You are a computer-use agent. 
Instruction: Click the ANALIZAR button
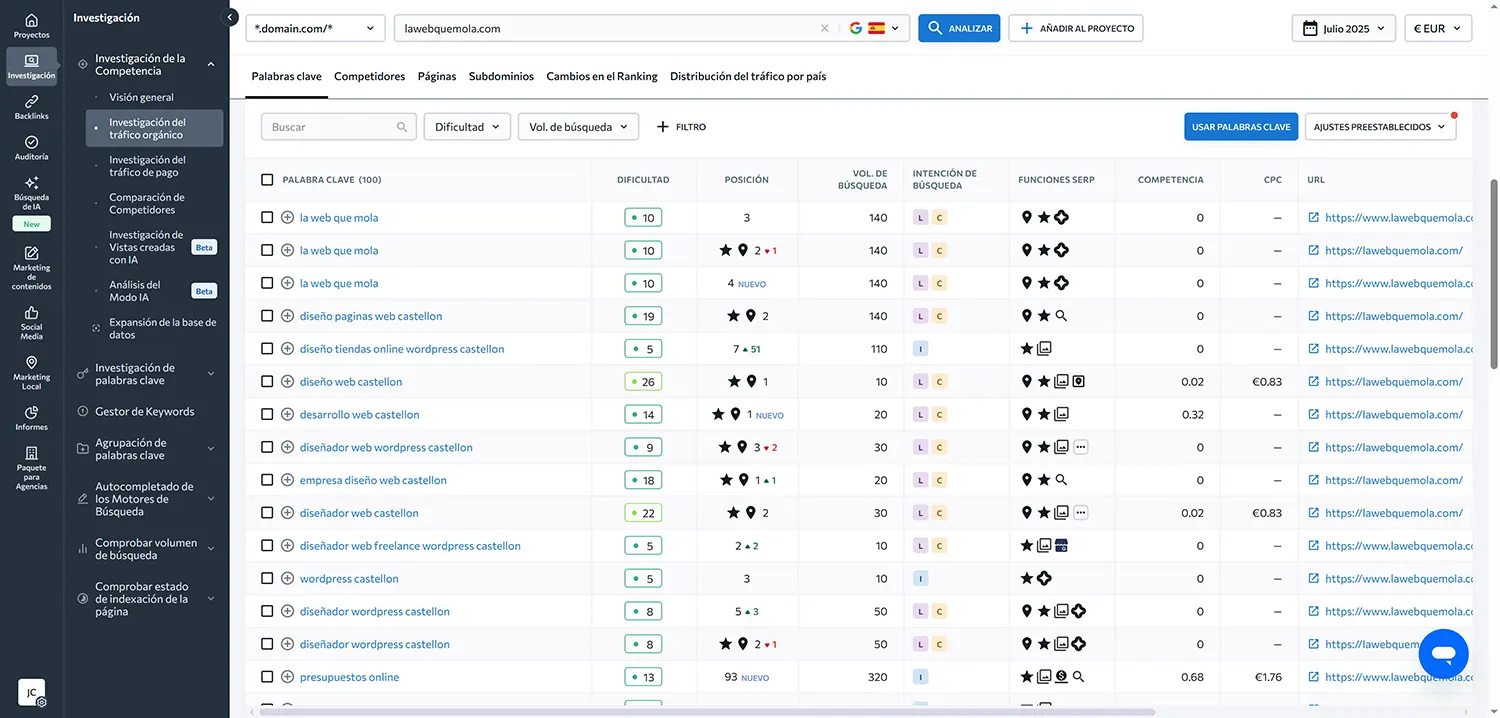pyautogui.click(x=960, y=29)
